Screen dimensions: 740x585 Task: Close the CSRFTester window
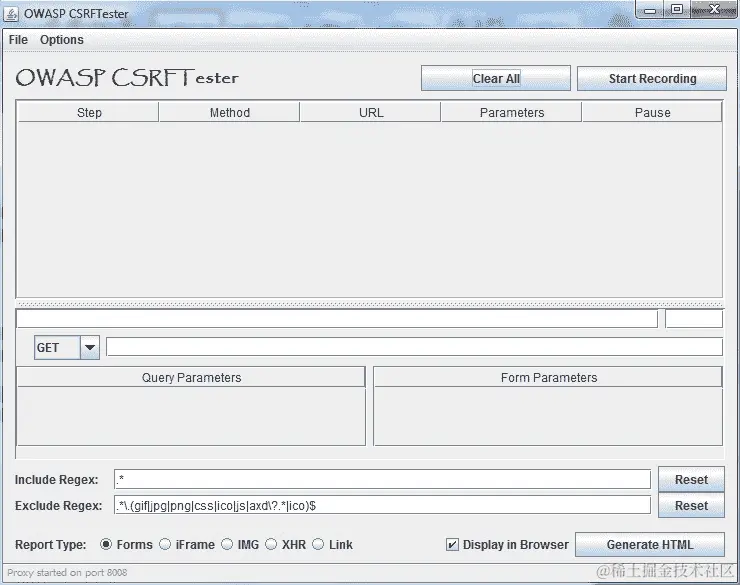click(714, 9)
